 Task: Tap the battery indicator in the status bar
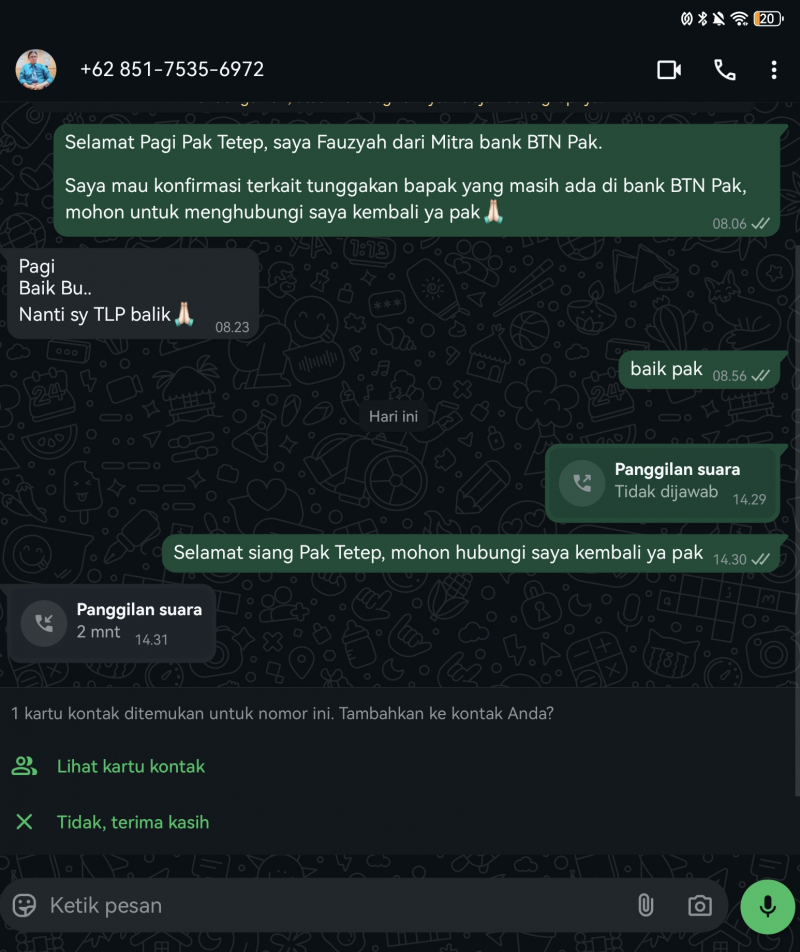click(768, 18)
